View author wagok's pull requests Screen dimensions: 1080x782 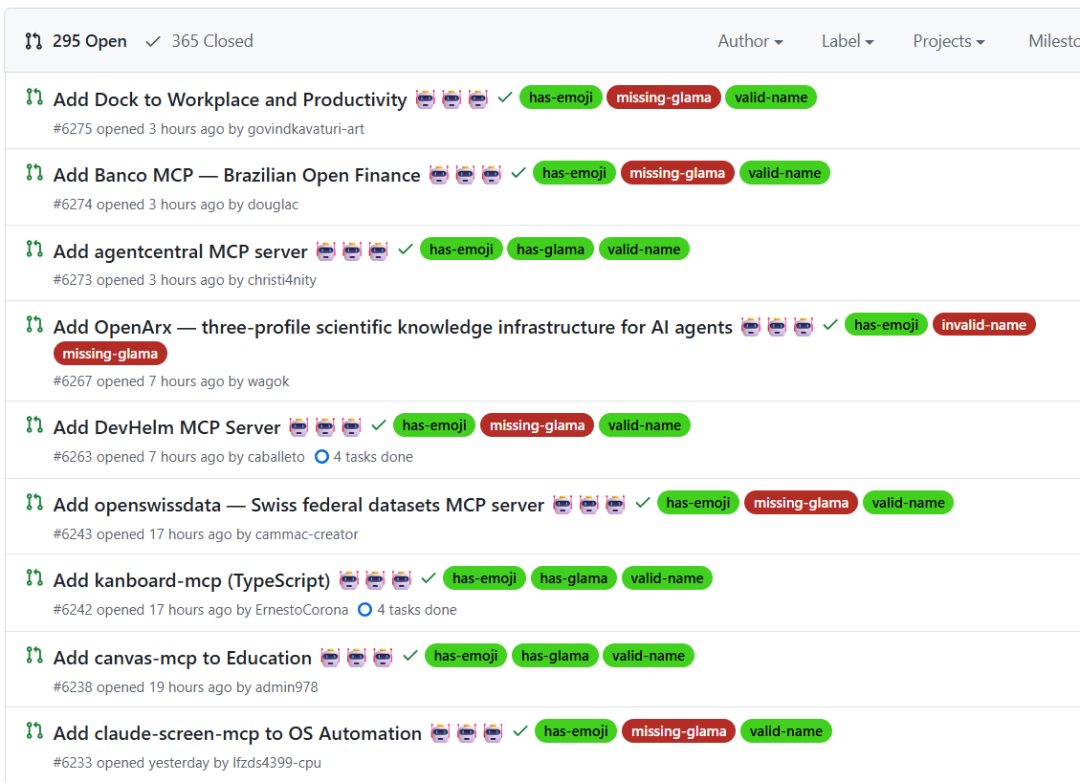click(x=269, y=381)
